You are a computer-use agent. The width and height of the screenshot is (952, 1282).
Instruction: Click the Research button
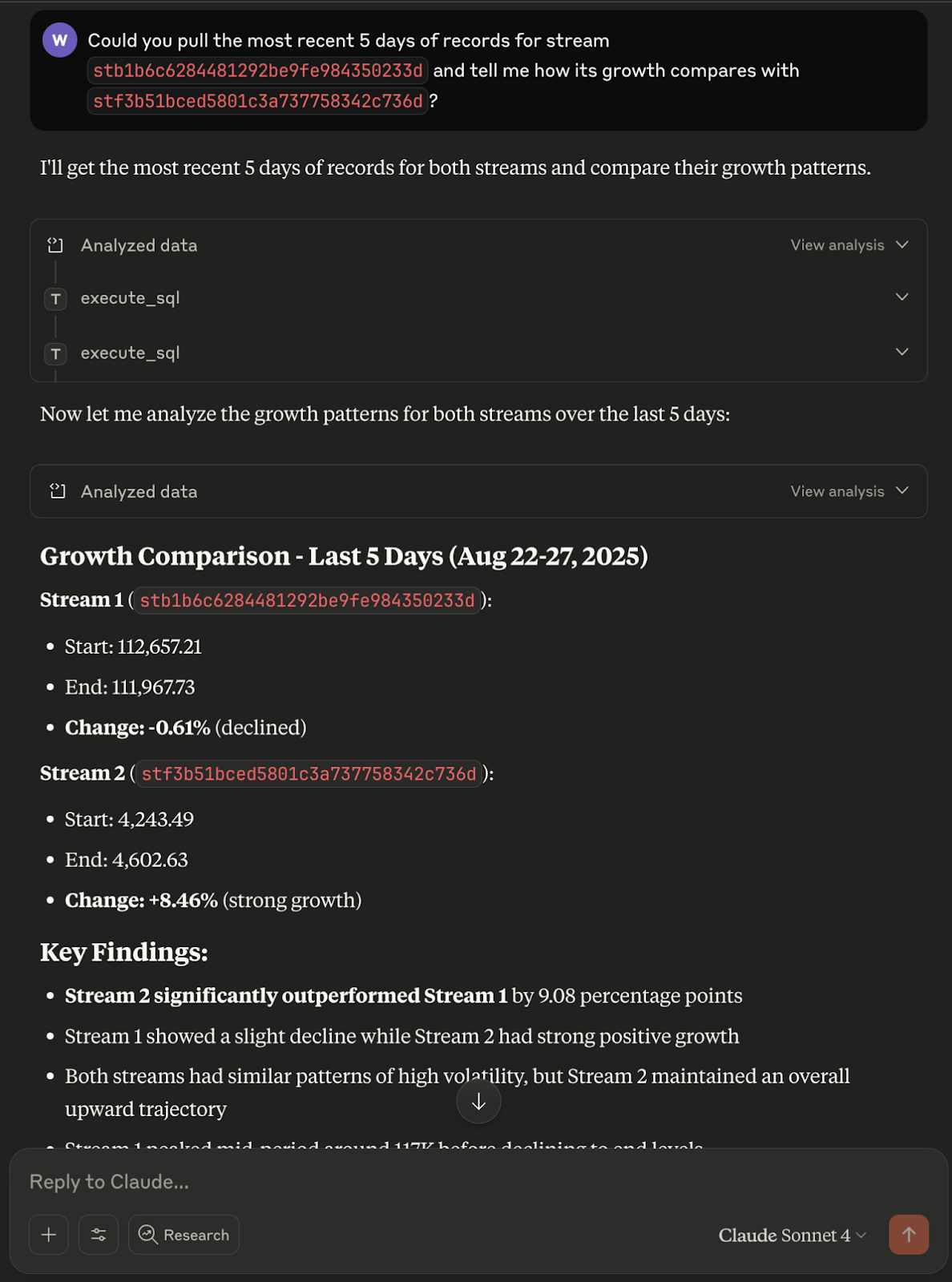point(184,1235)
